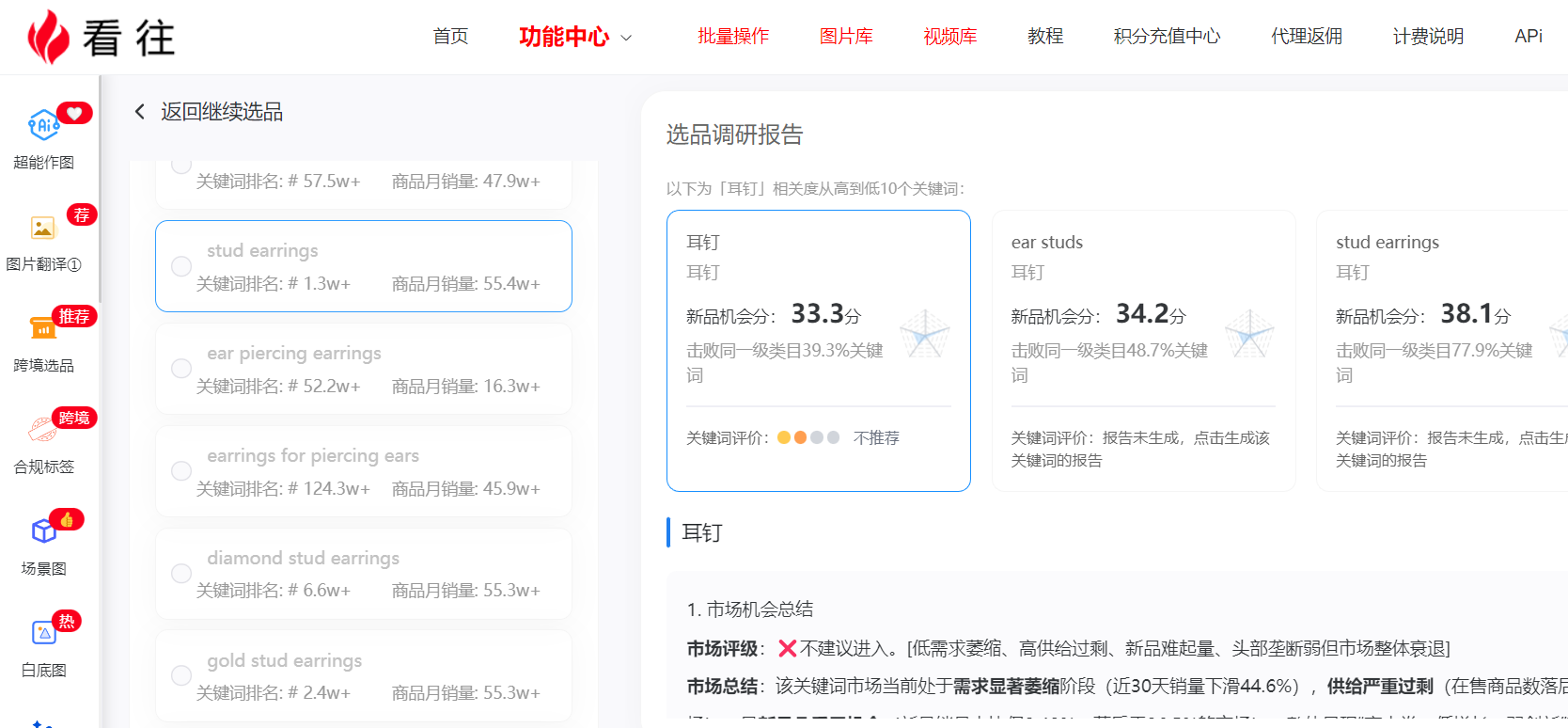This screenshot has height=728, width=1568.
Task: Click the 看往 flame logo
Action: point(49,38)
